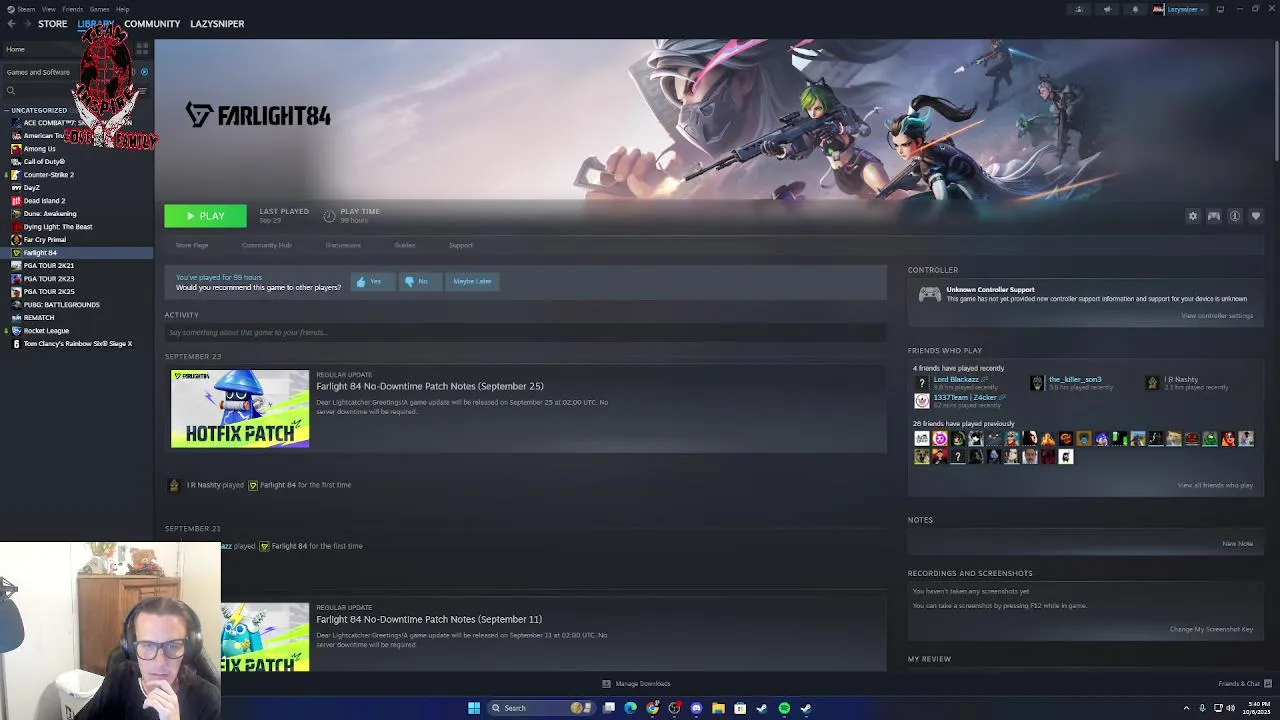Viewport: 1280px width, 720px height.
Task: Open Play Time clock icon
Action: [x=329, y=215]
